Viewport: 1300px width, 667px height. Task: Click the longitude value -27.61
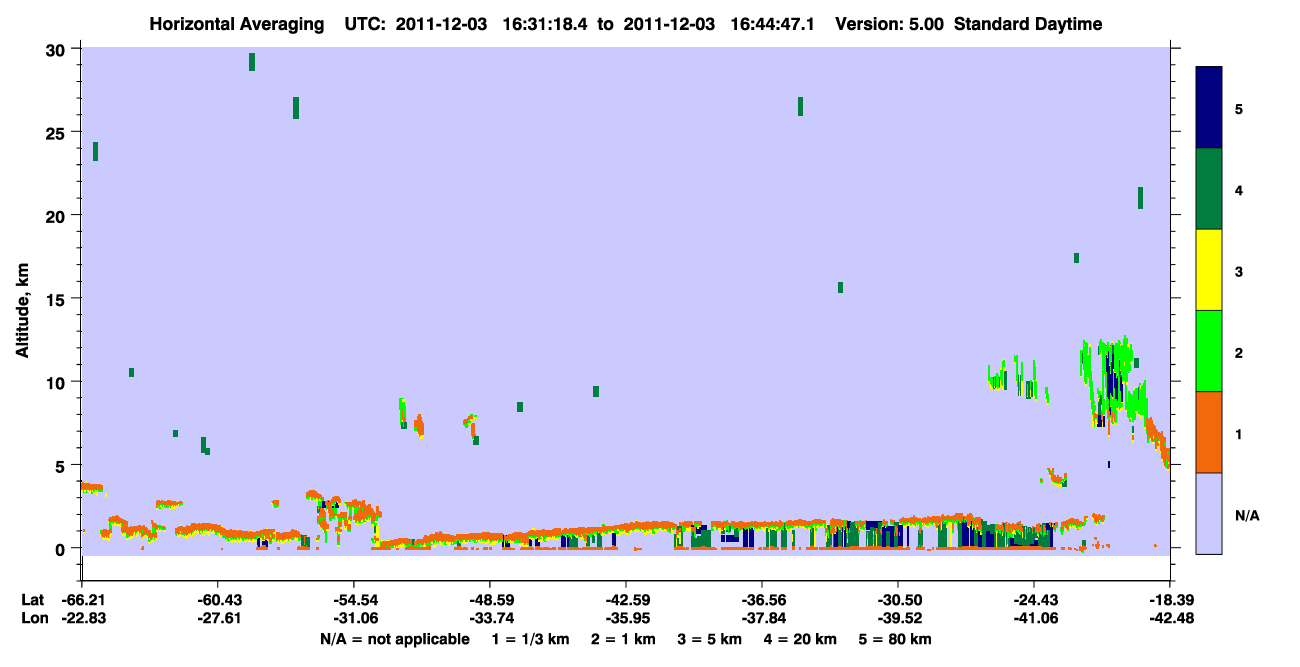point(218,619)
